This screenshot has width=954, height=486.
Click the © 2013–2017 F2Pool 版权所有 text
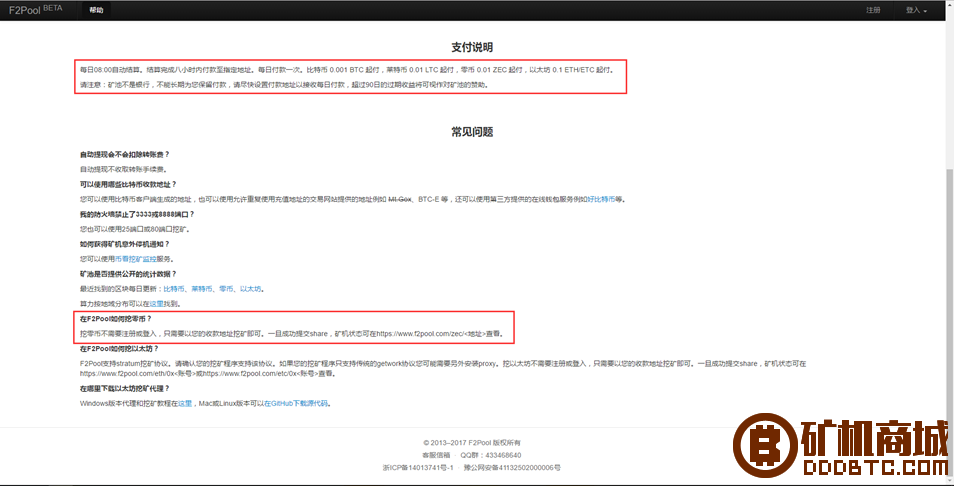click(x=472, y=442)
